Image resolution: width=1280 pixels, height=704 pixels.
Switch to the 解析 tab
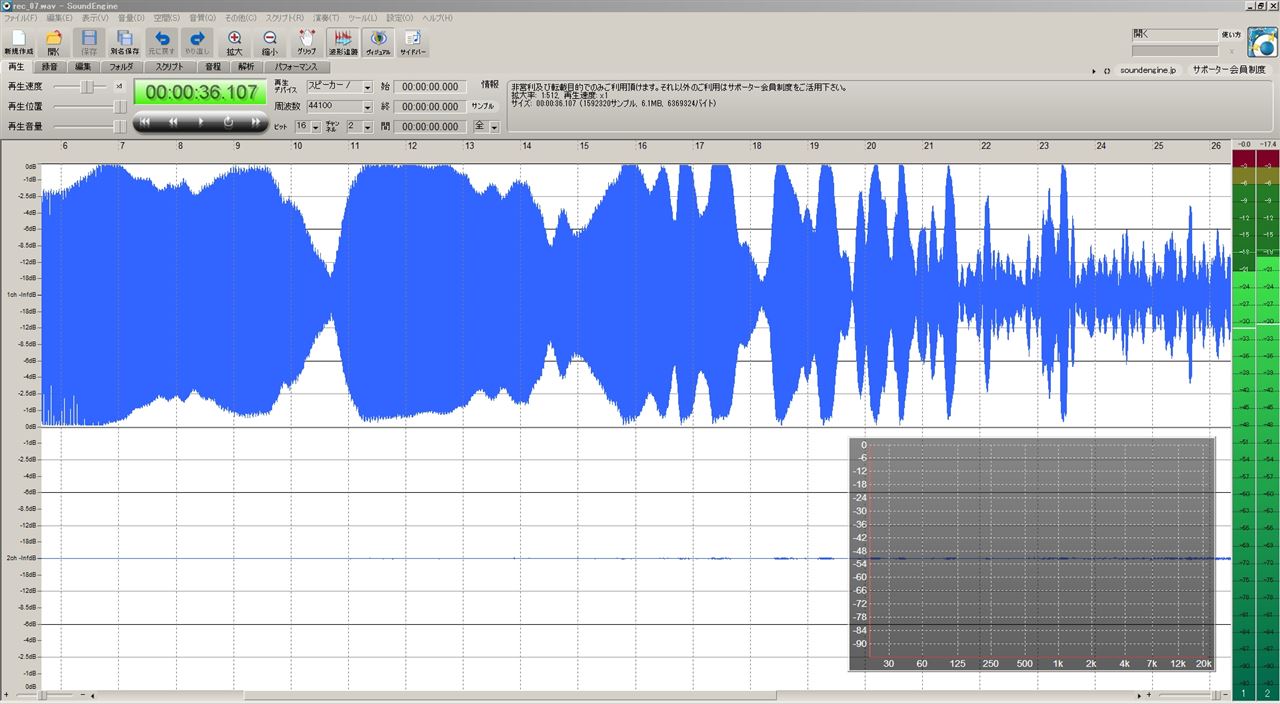point(245,67)
